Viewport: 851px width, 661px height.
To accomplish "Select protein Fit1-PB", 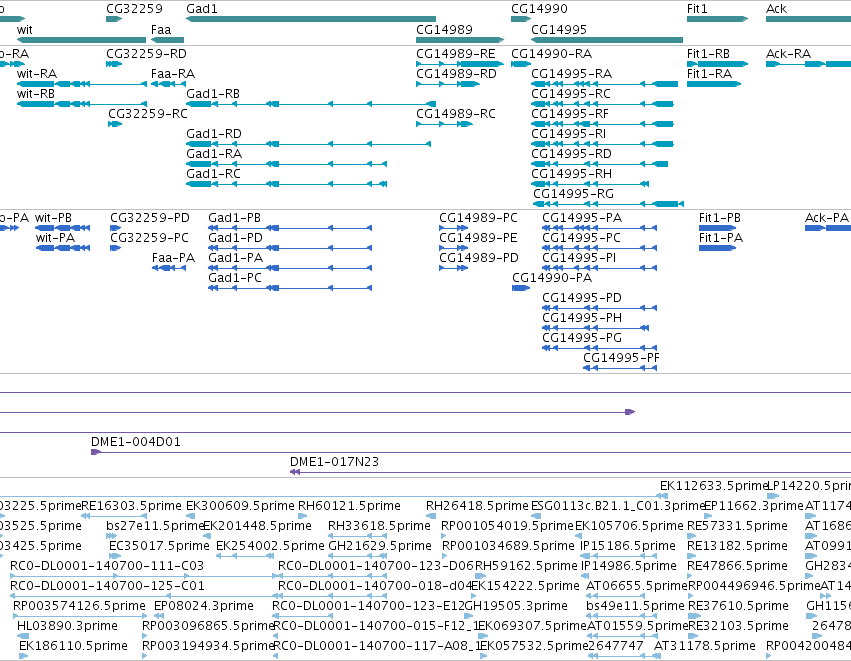I will [717, 228].
